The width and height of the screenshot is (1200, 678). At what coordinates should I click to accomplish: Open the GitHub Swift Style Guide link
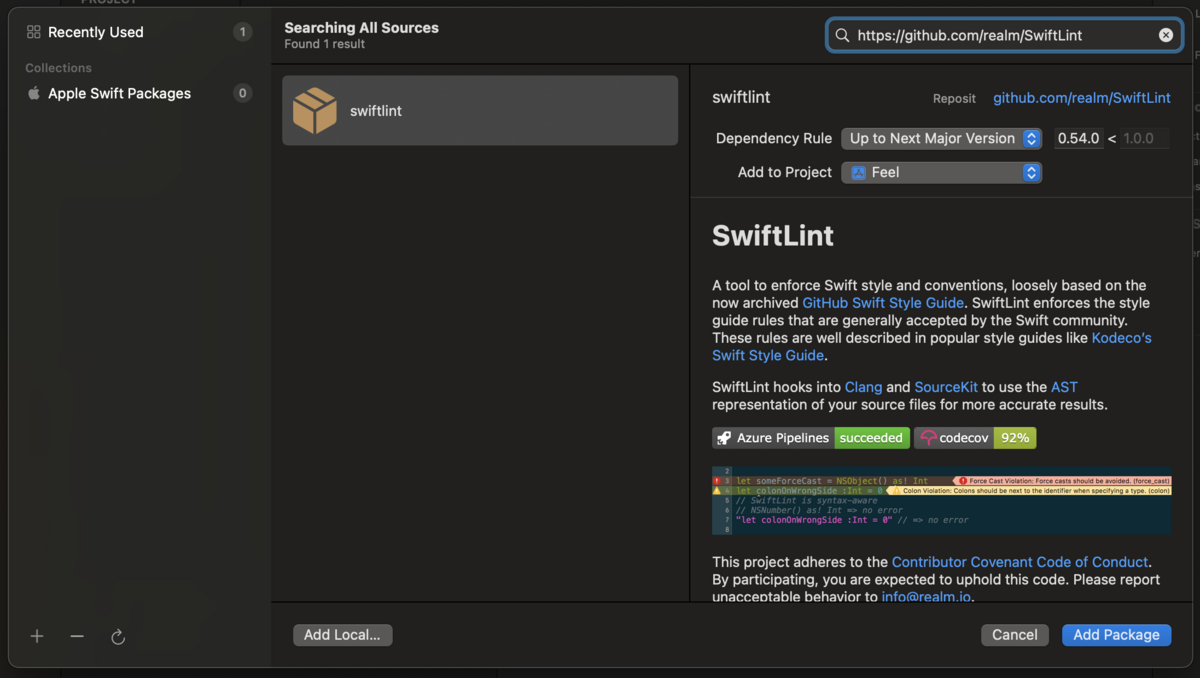[x=883, y=303]
